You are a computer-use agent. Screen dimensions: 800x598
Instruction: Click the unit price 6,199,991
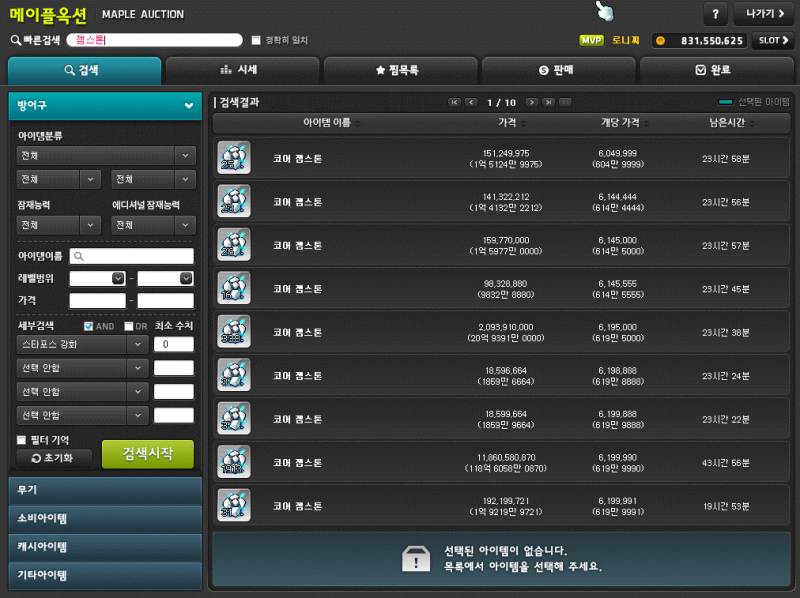pos(617,501)
